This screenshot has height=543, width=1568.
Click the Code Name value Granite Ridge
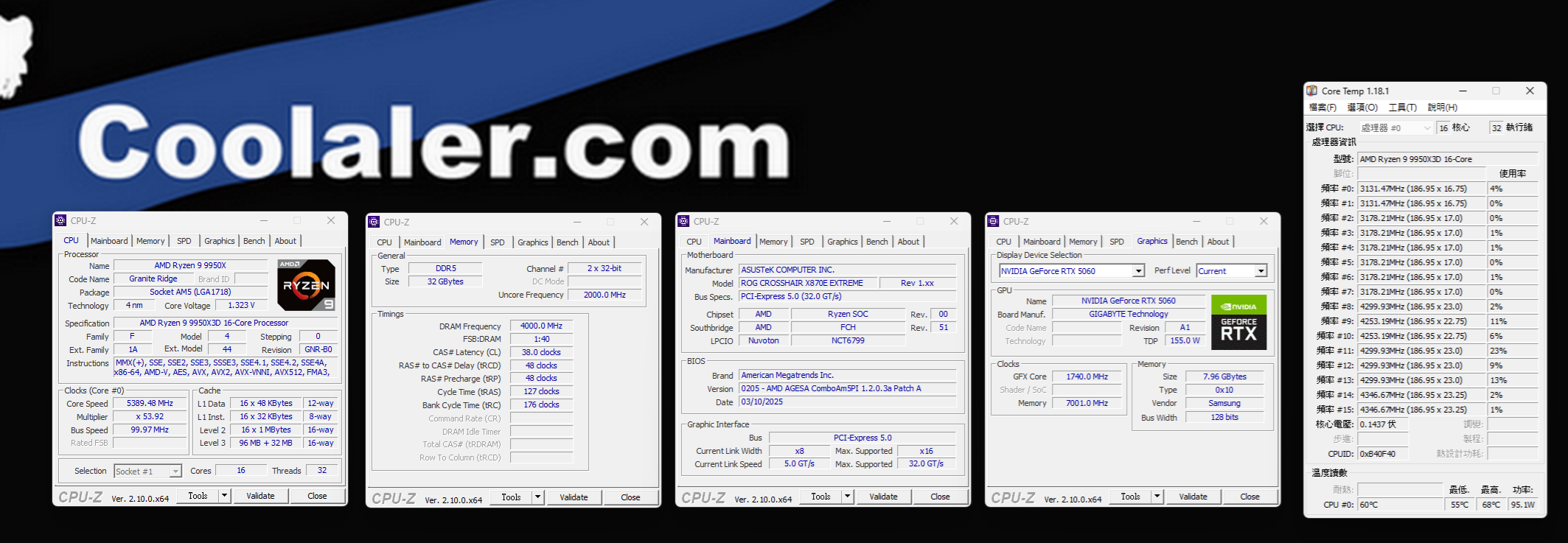153,278
